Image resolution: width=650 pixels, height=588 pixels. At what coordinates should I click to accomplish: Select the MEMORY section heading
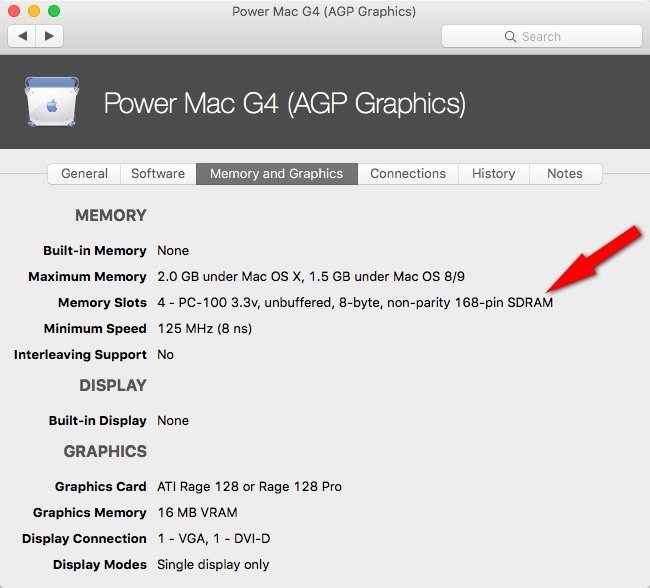click(111, 215)
